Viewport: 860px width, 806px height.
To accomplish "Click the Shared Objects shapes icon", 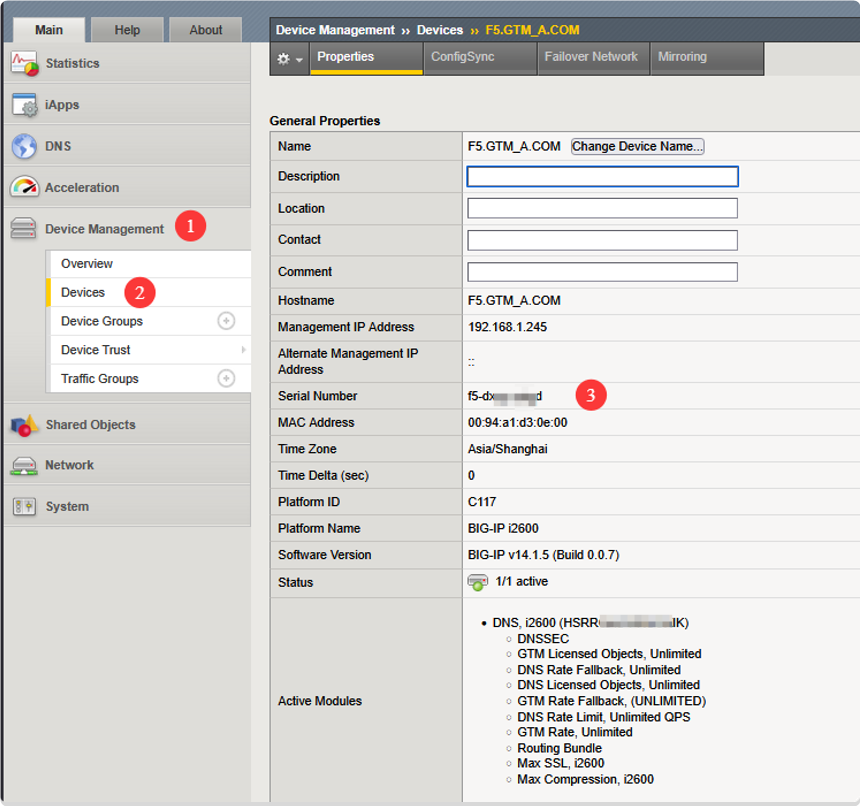I will click(x=25, y=425).
